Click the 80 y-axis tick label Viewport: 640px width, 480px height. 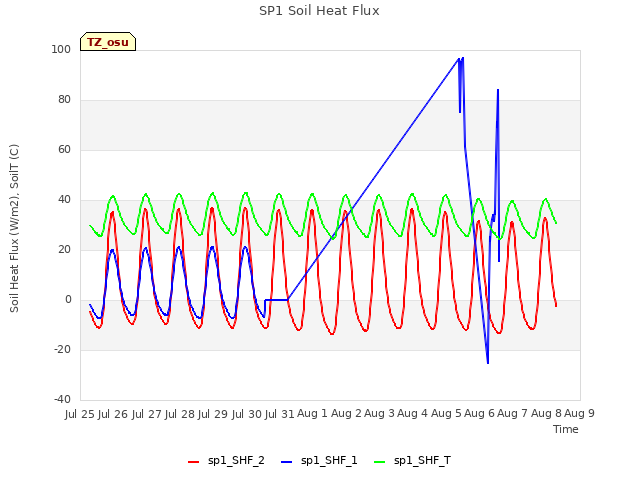point(64,100)
